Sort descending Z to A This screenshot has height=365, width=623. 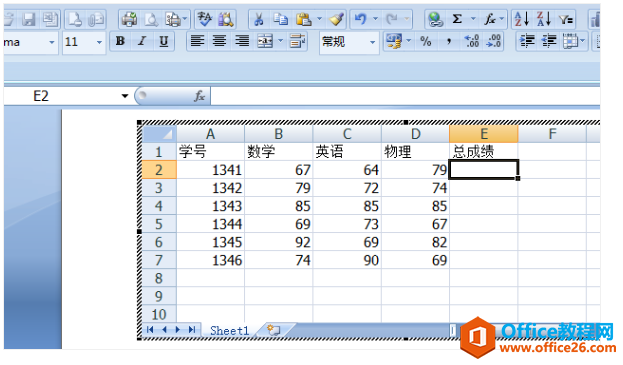point(544,19)
